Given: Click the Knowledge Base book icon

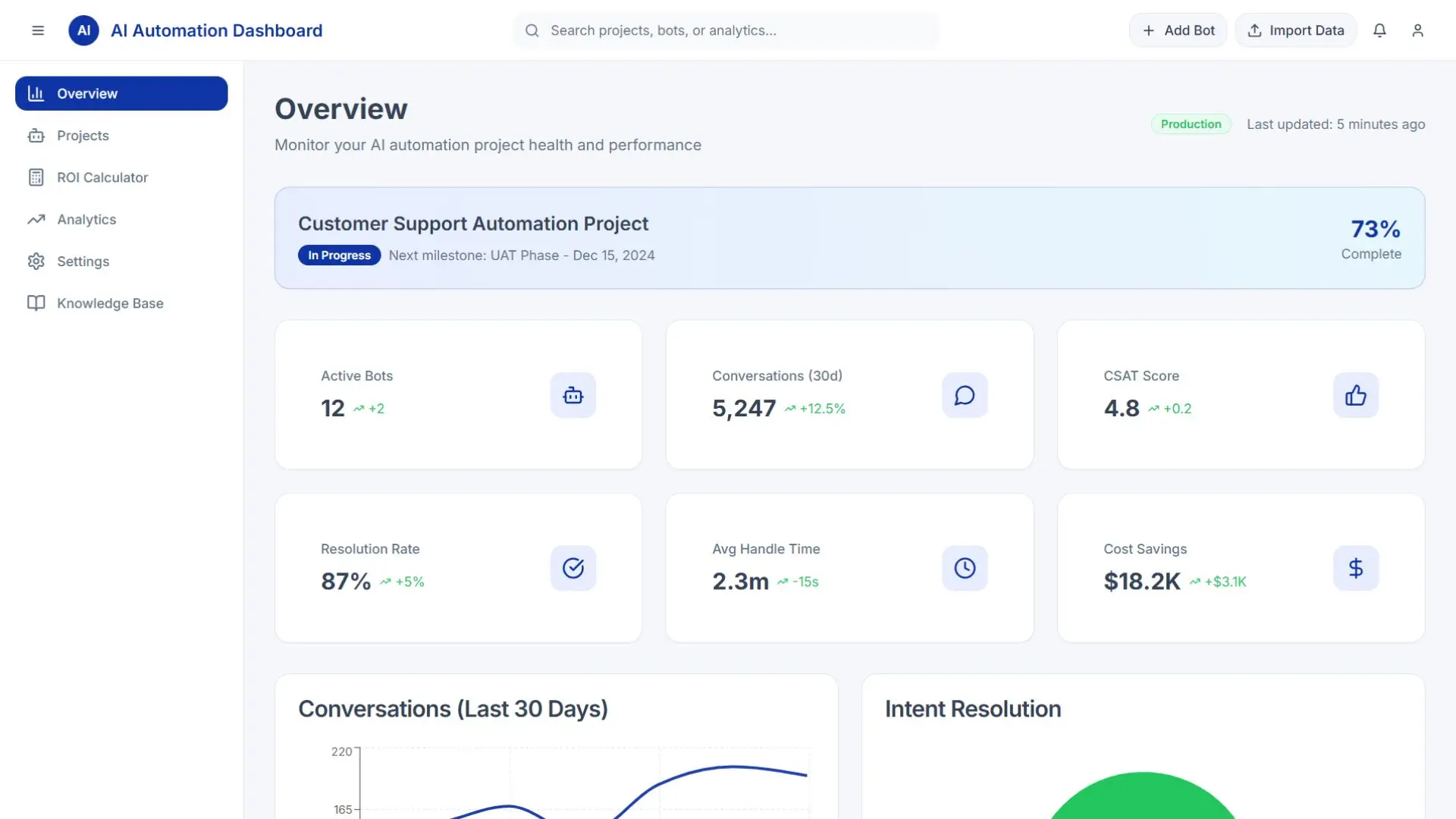Looking at the screenshot, I should pos(36,303).
